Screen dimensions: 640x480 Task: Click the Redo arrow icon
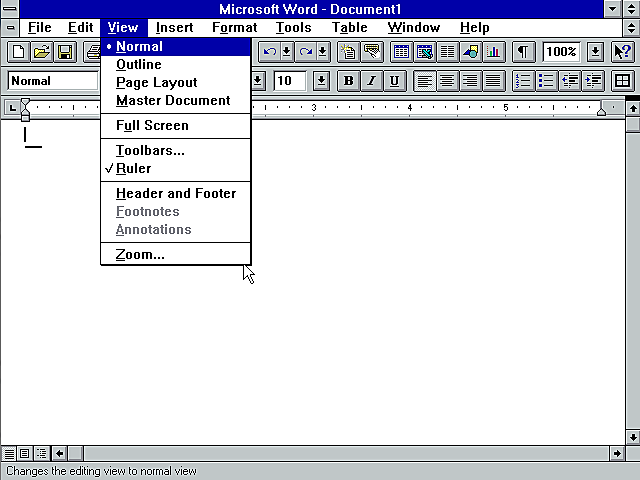tap(305, 52)
